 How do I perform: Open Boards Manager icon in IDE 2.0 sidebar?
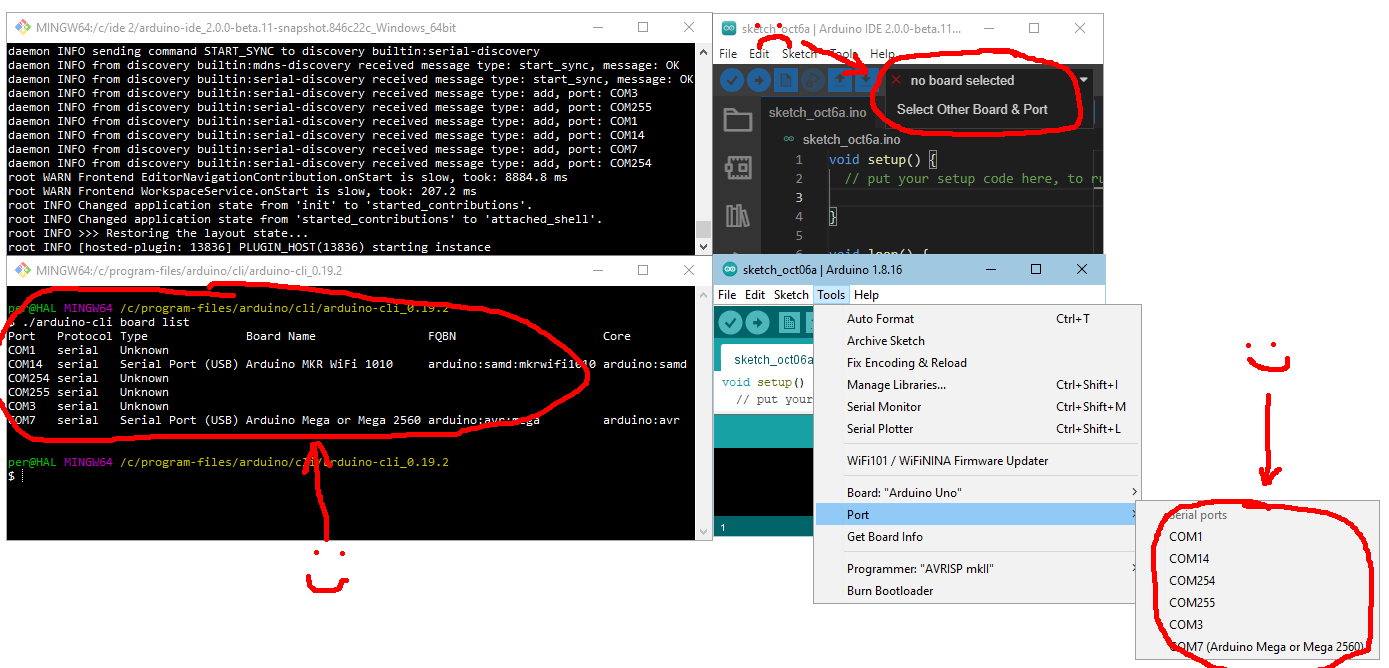coord(738,167)
